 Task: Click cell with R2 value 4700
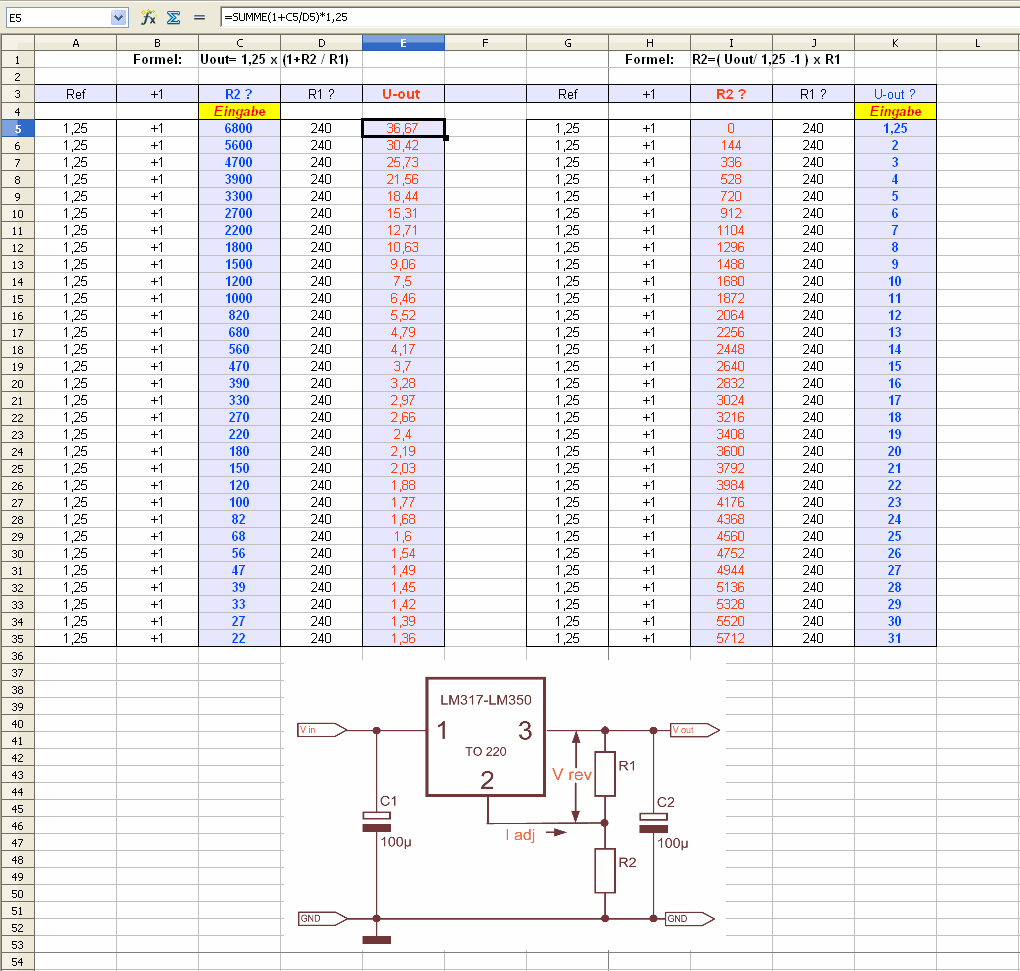[x=239, y=162]
